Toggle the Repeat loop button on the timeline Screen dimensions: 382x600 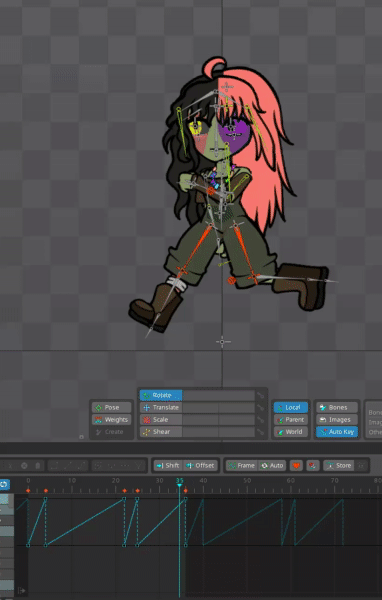4,484
